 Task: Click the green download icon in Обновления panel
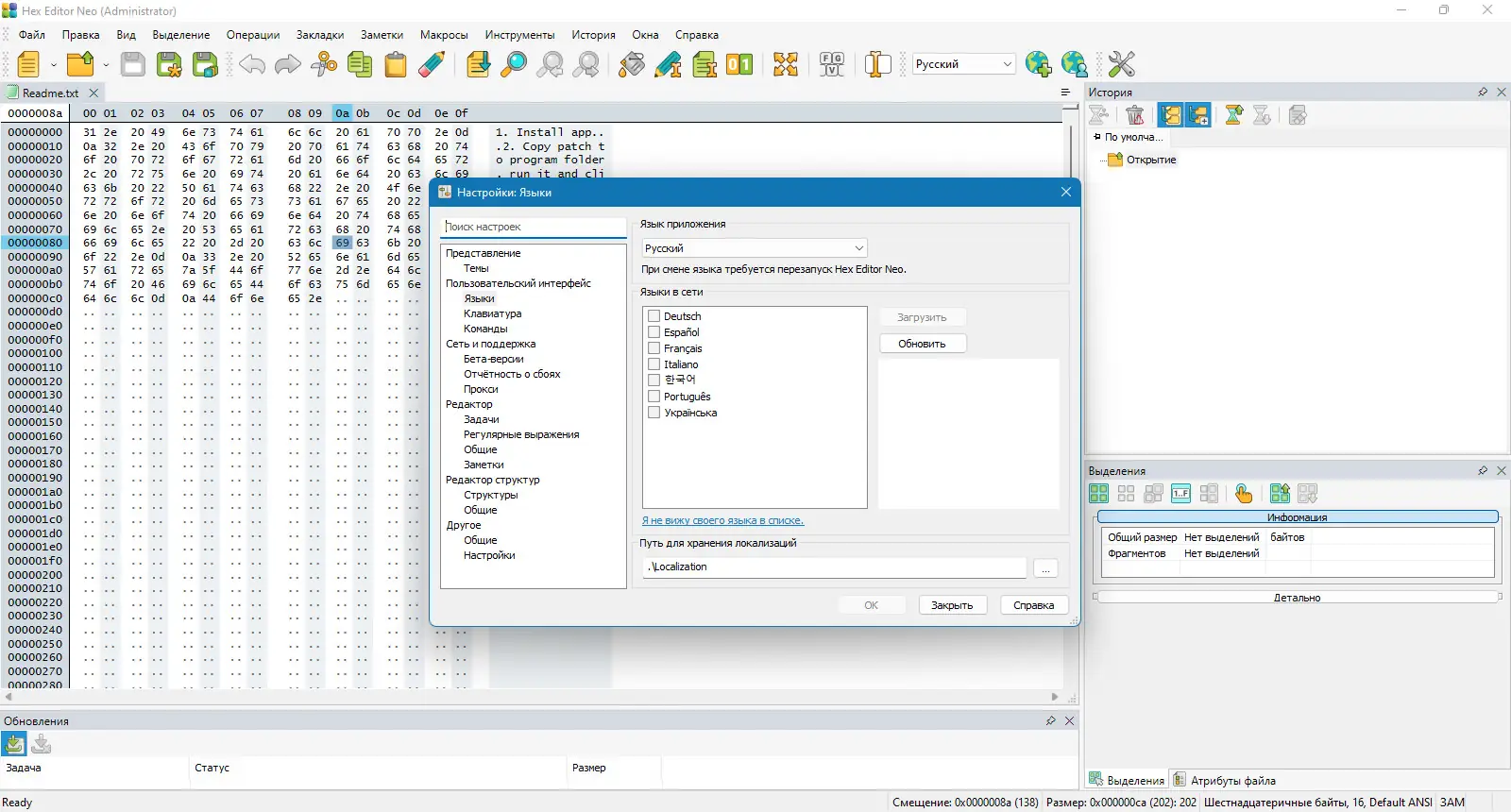tap(14, 744)
